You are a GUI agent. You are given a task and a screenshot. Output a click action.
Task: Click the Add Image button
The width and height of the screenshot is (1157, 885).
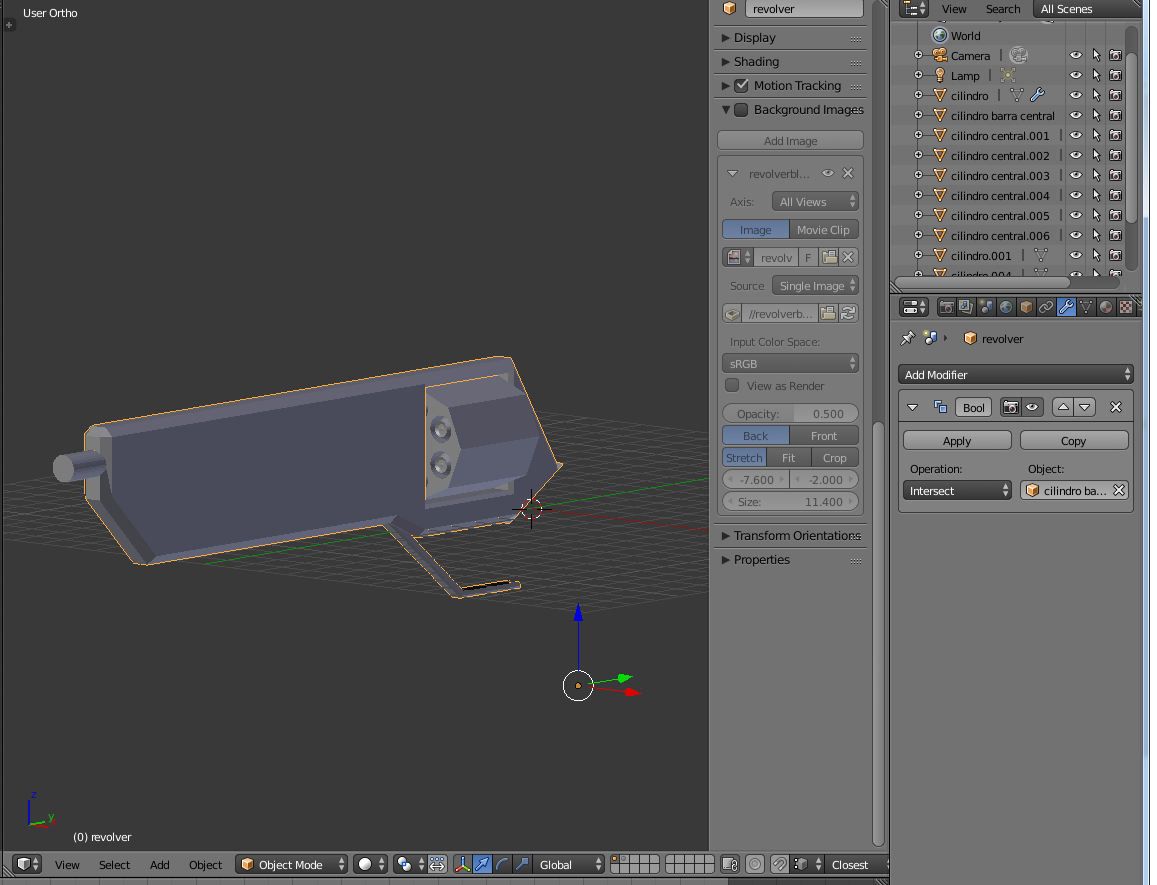[x=790, y=140]
